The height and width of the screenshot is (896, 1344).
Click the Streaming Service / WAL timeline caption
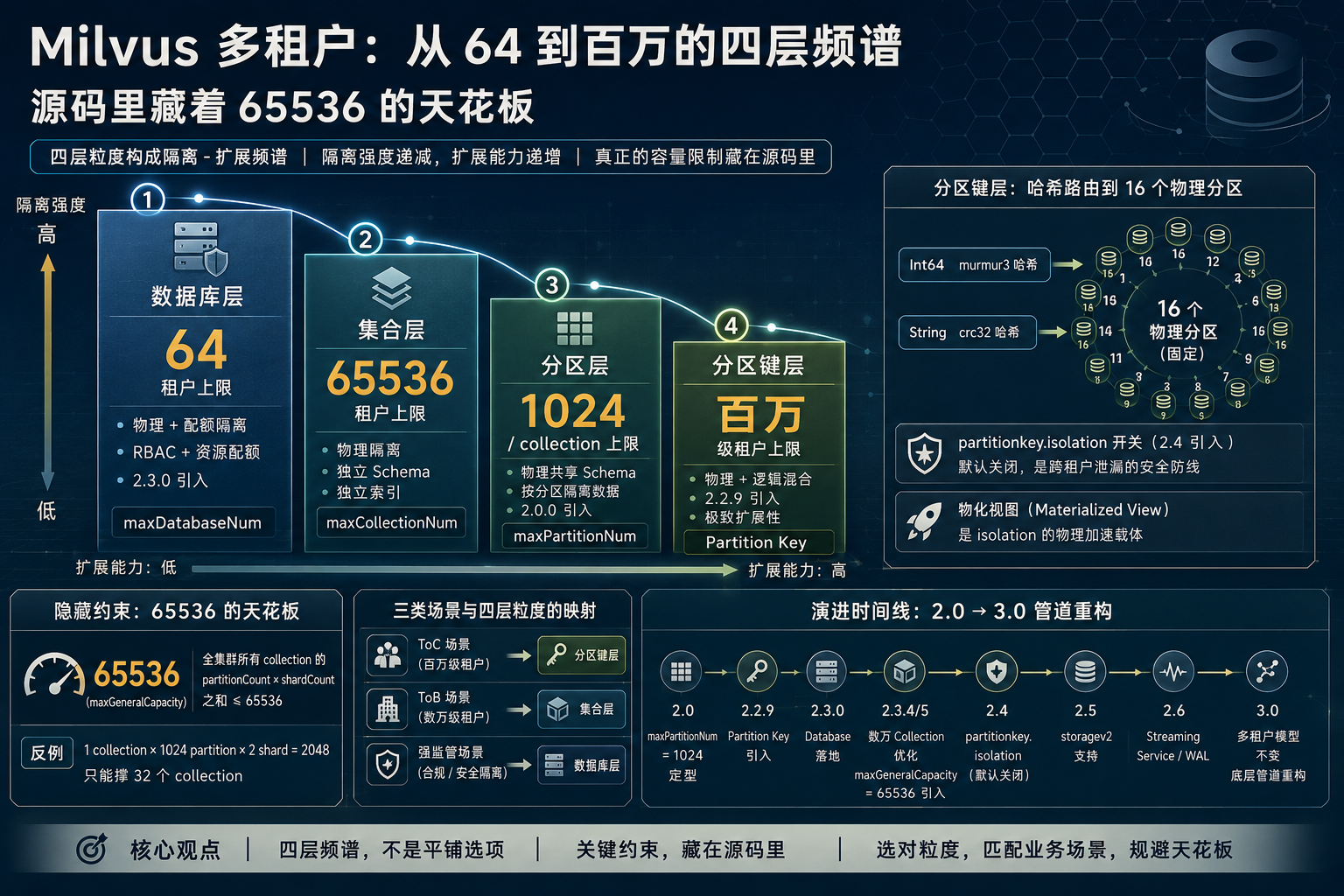[x=1172, y=746]
